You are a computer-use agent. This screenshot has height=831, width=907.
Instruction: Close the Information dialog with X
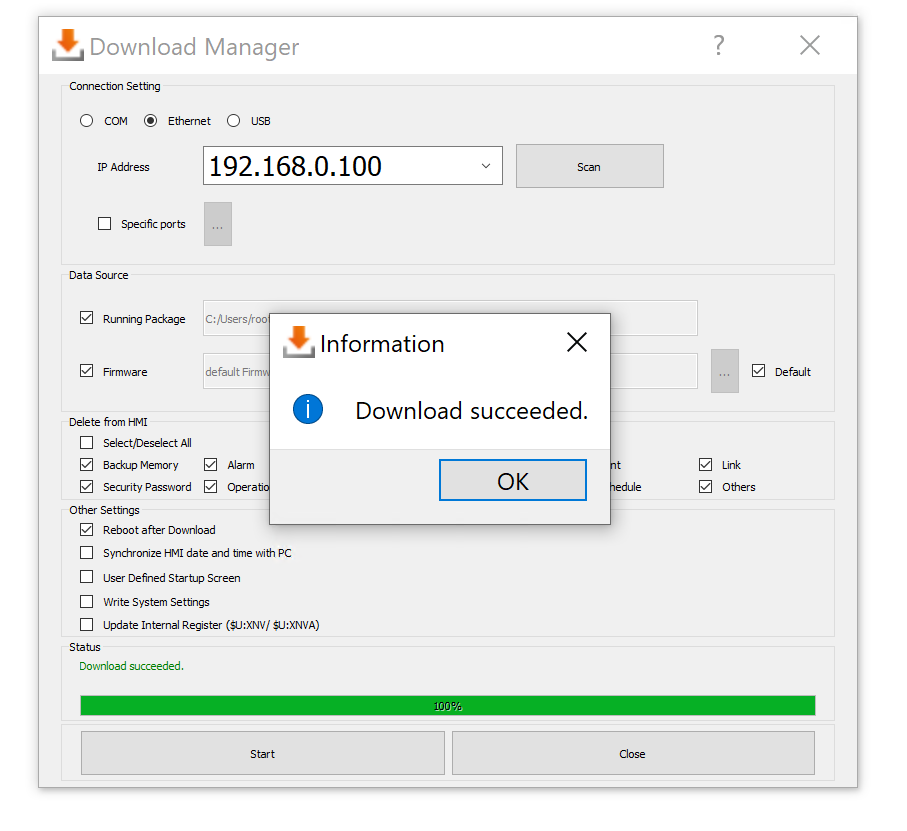tap(576, 343)
